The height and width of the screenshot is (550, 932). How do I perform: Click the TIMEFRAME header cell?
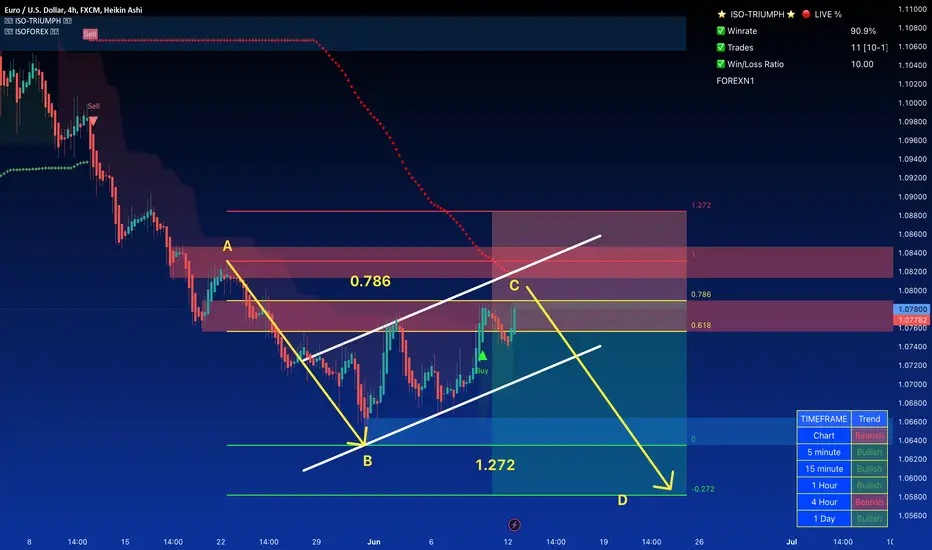pos(824,419)
